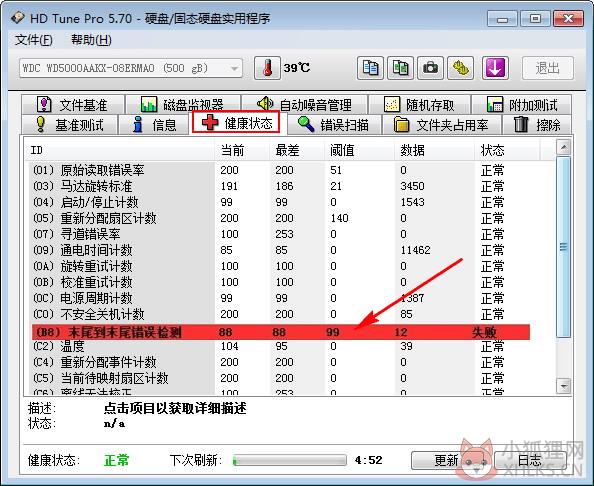Click the copy screenshot to clipboard icon
Image resolution: width=594 pixels, height=486 pixels.
click(x=400, y=68)
